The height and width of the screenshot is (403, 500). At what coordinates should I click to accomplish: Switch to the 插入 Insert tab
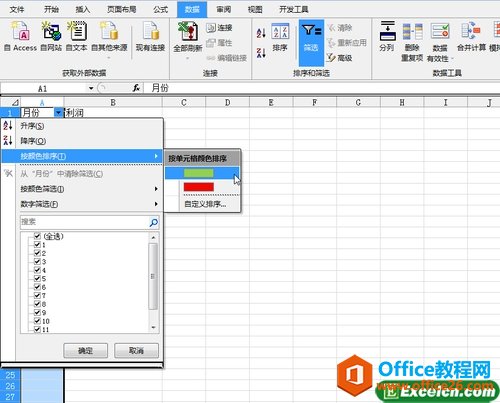pos(83,9)
